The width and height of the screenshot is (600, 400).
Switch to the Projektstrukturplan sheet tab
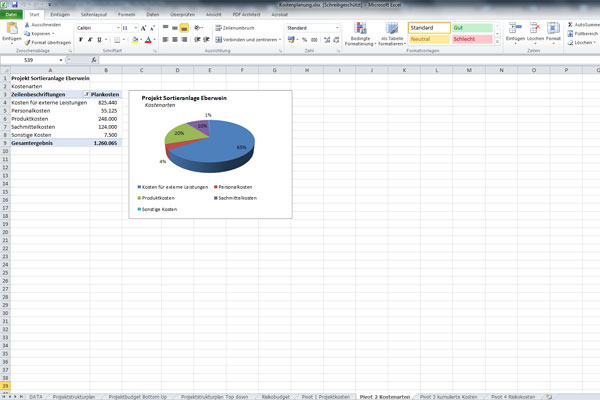[x=76, y=396]
